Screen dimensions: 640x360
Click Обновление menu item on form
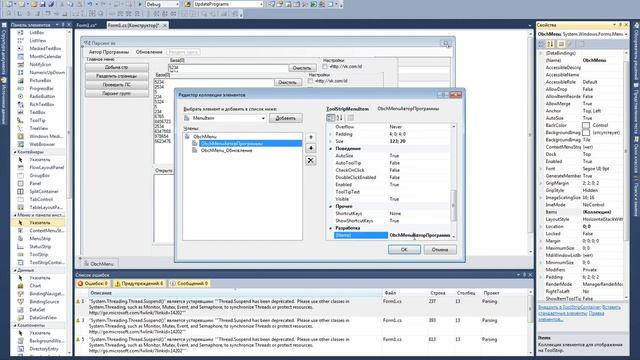[149, 52]
